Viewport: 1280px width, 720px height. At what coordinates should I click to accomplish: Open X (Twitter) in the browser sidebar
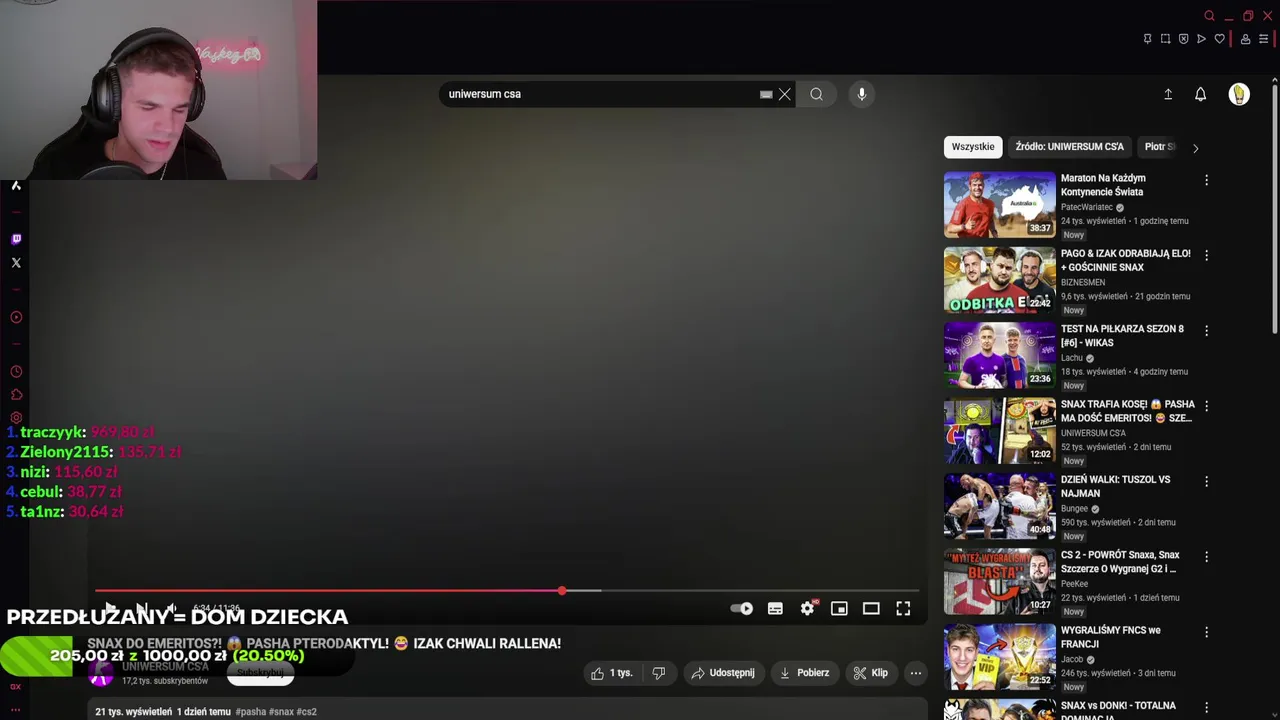click(16, 263)
